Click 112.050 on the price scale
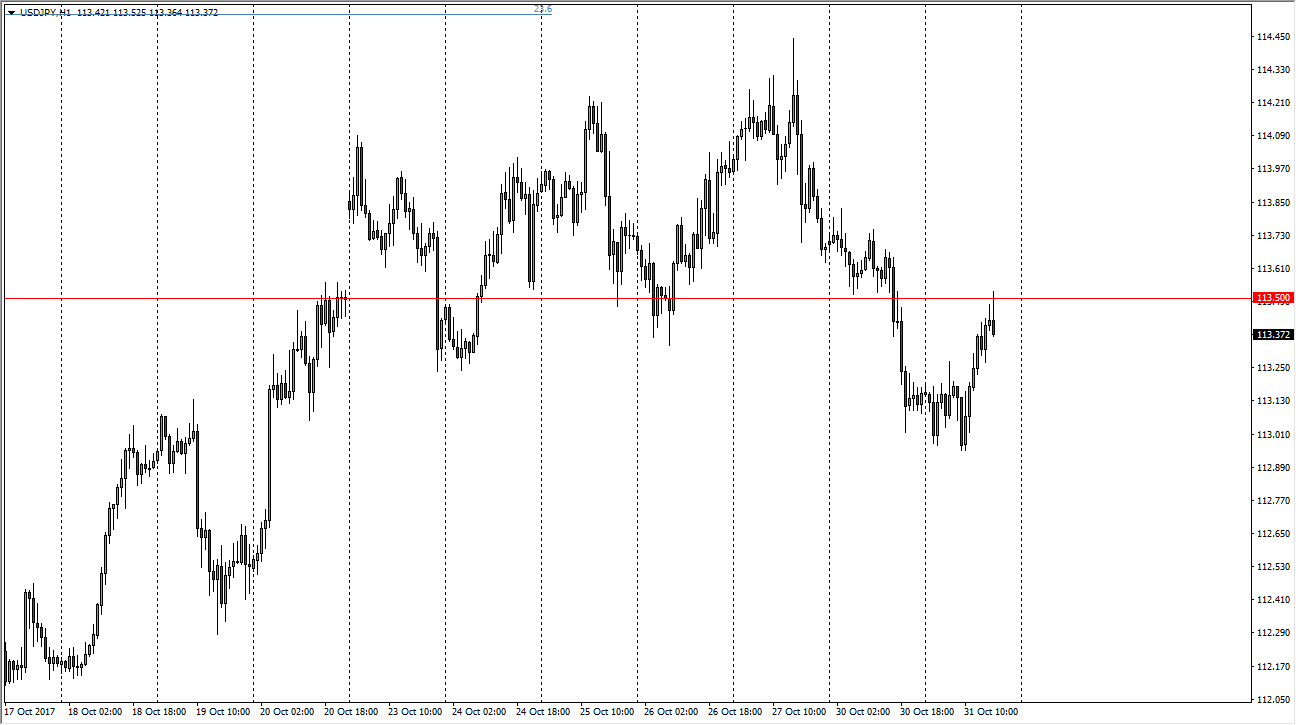Screen dimensions: 1296x725 (x=1272, y=699)
